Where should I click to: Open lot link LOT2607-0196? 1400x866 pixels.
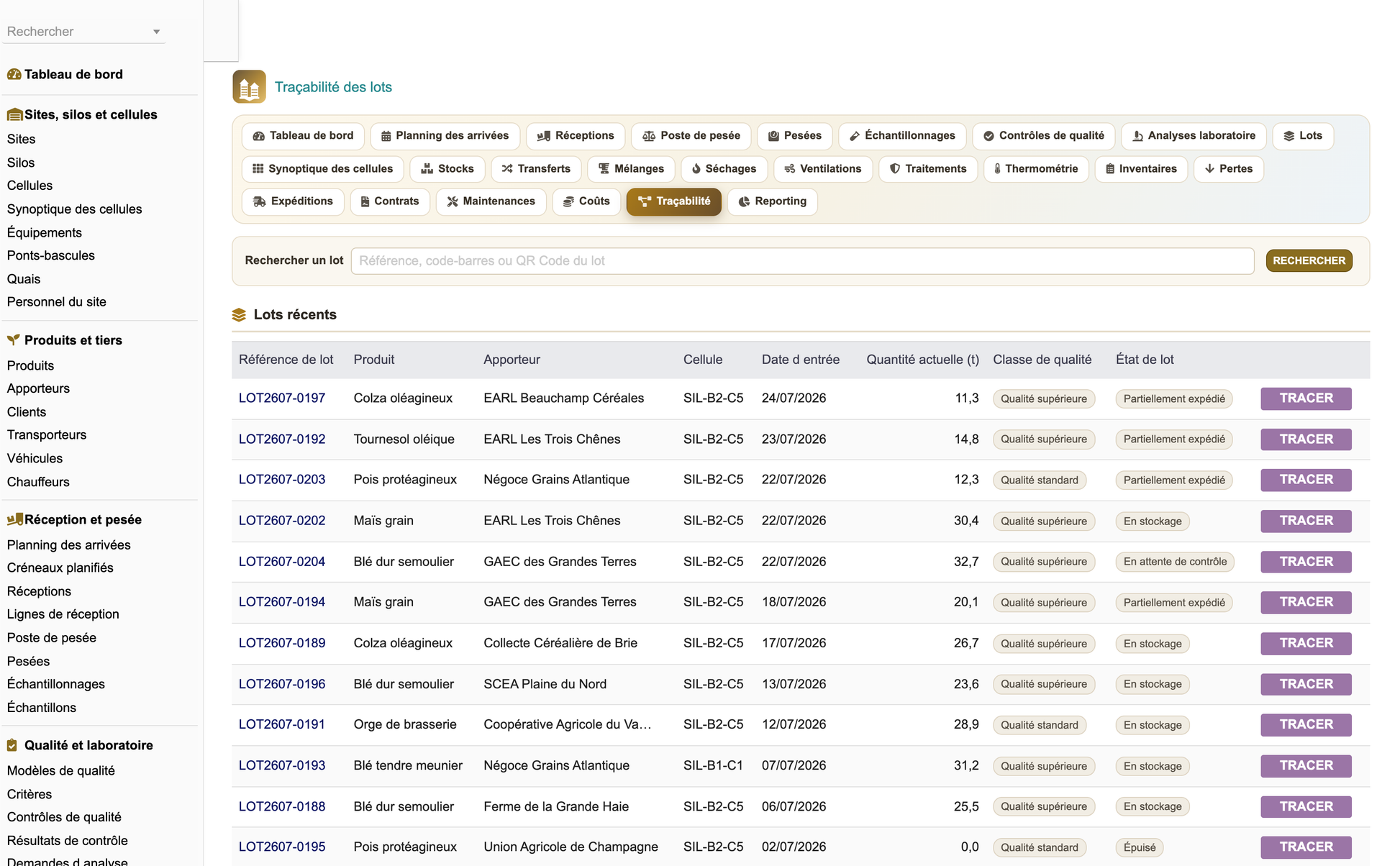[282, 684]
